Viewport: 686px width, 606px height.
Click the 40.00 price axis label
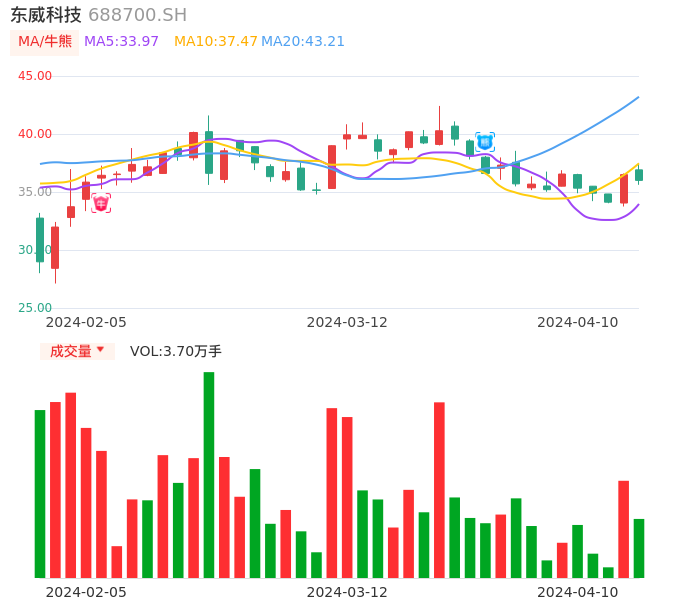[x=35, y=134]
